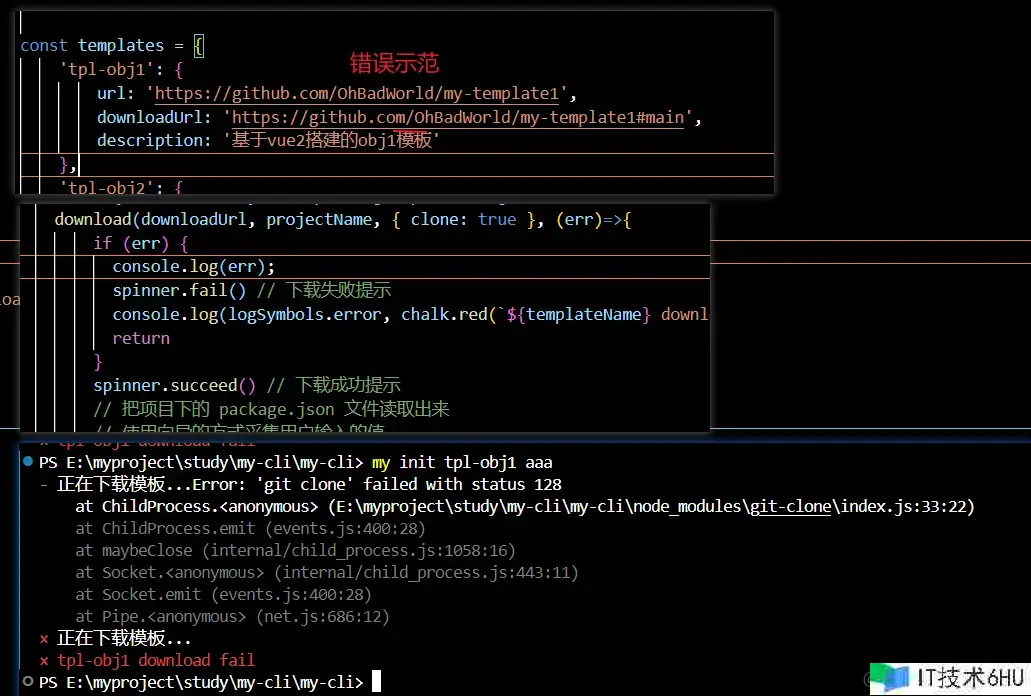Click the hollow circle marker at last prompt

click(27, 682)
